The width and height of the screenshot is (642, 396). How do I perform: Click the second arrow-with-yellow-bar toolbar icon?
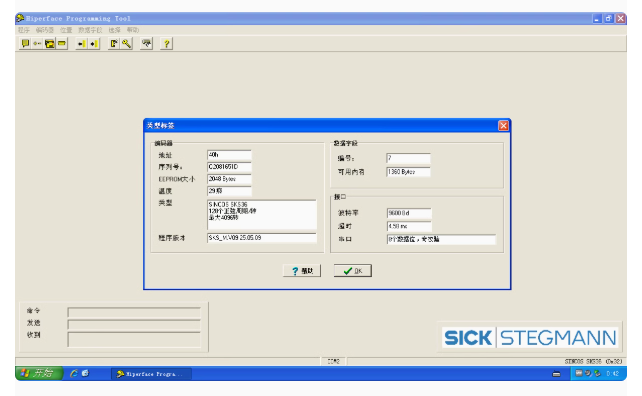[94, 43]
